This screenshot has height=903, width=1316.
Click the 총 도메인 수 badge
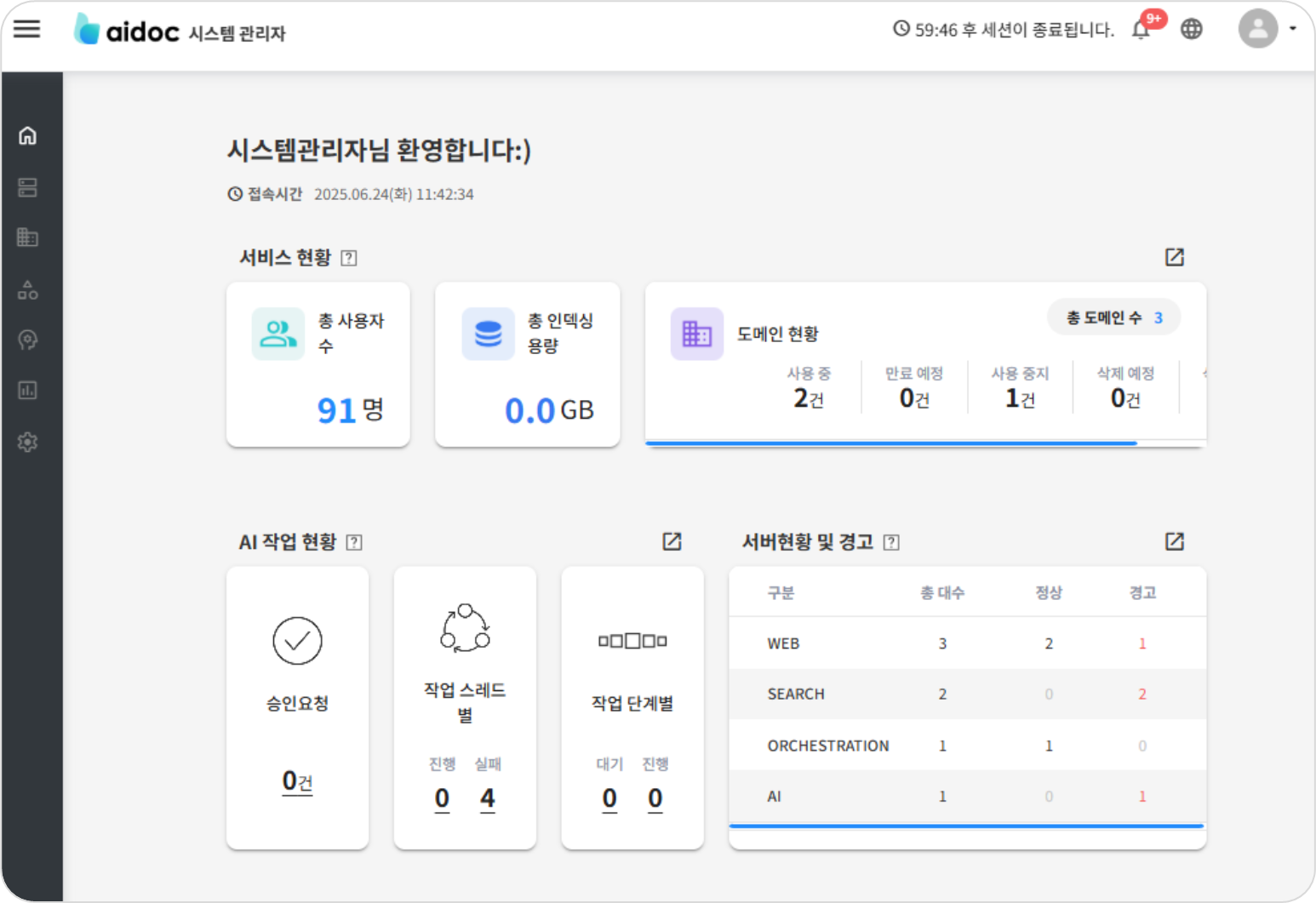[1113, 317]
